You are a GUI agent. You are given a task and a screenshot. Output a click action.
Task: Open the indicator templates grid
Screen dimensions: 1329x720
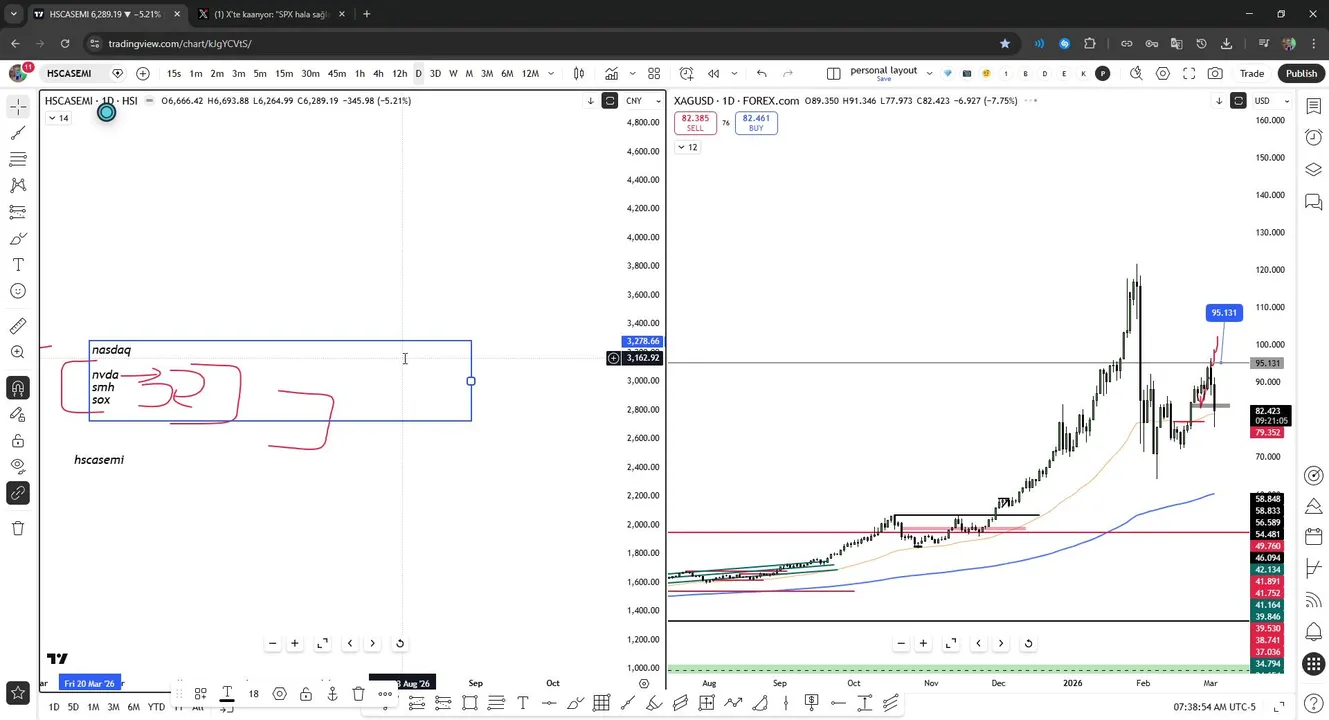click(x=654, y=73)
